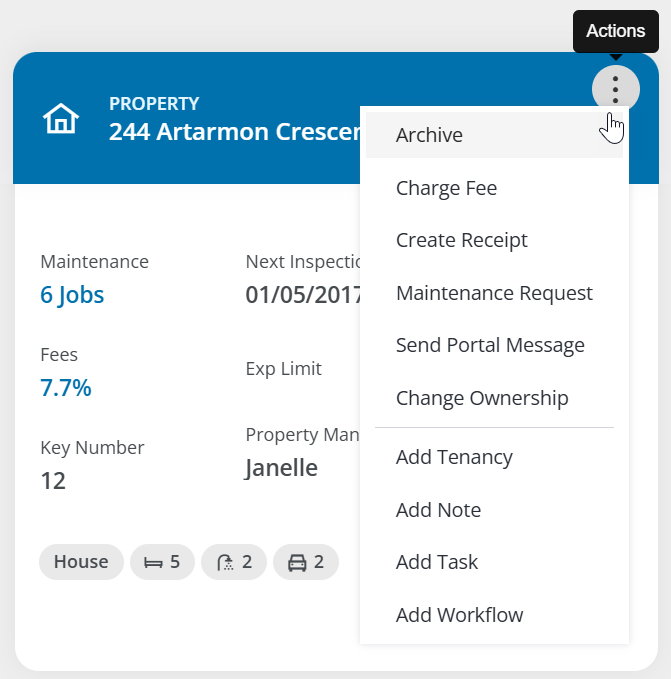Image resolution: width=671 pixels, height=679 pixels.
Task: Choose Charge Fee in the menu
Action: [x=446, y=188]
